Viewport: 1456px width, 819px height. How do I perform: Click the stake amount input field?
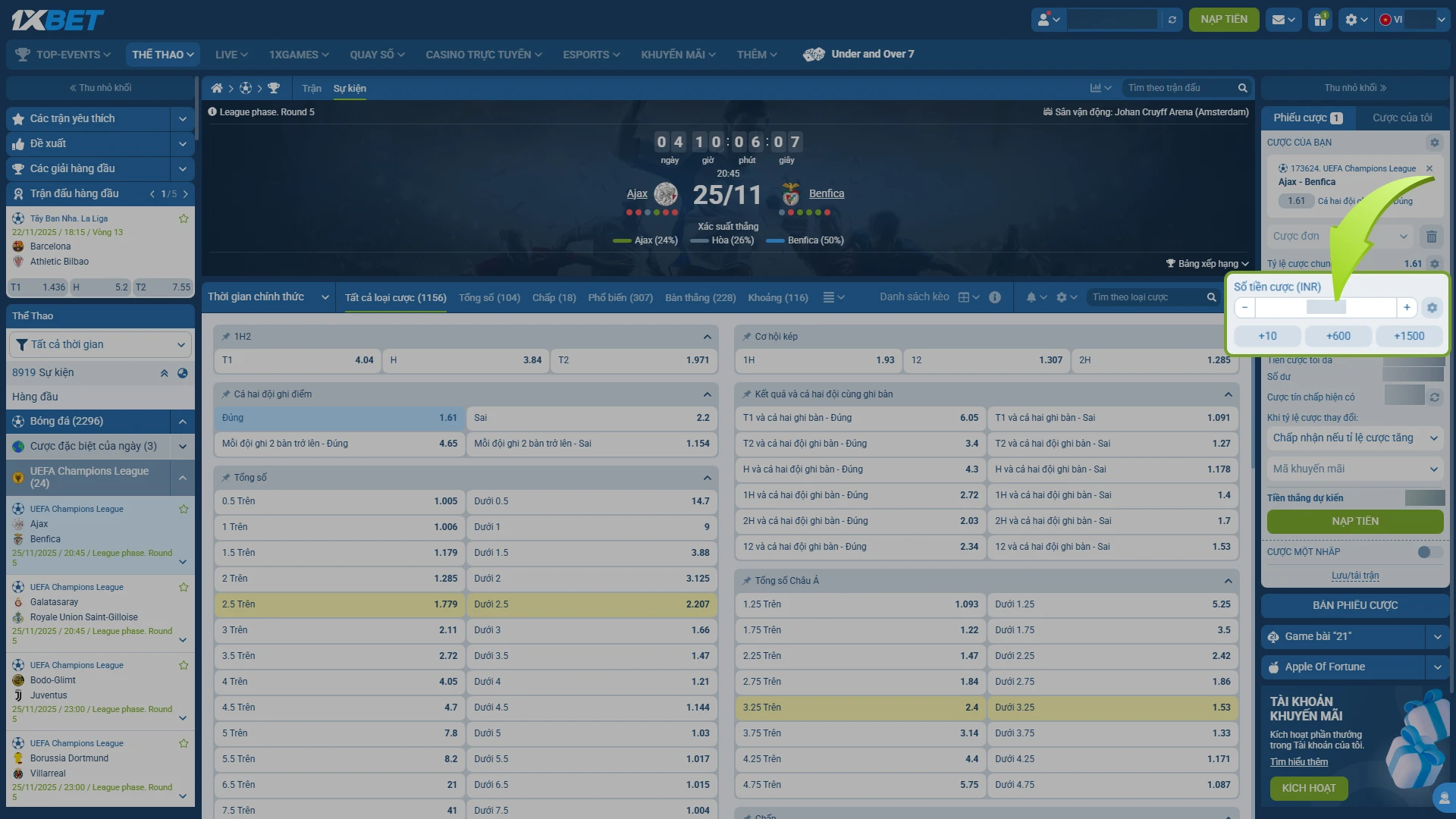(x=1326, y=307)
